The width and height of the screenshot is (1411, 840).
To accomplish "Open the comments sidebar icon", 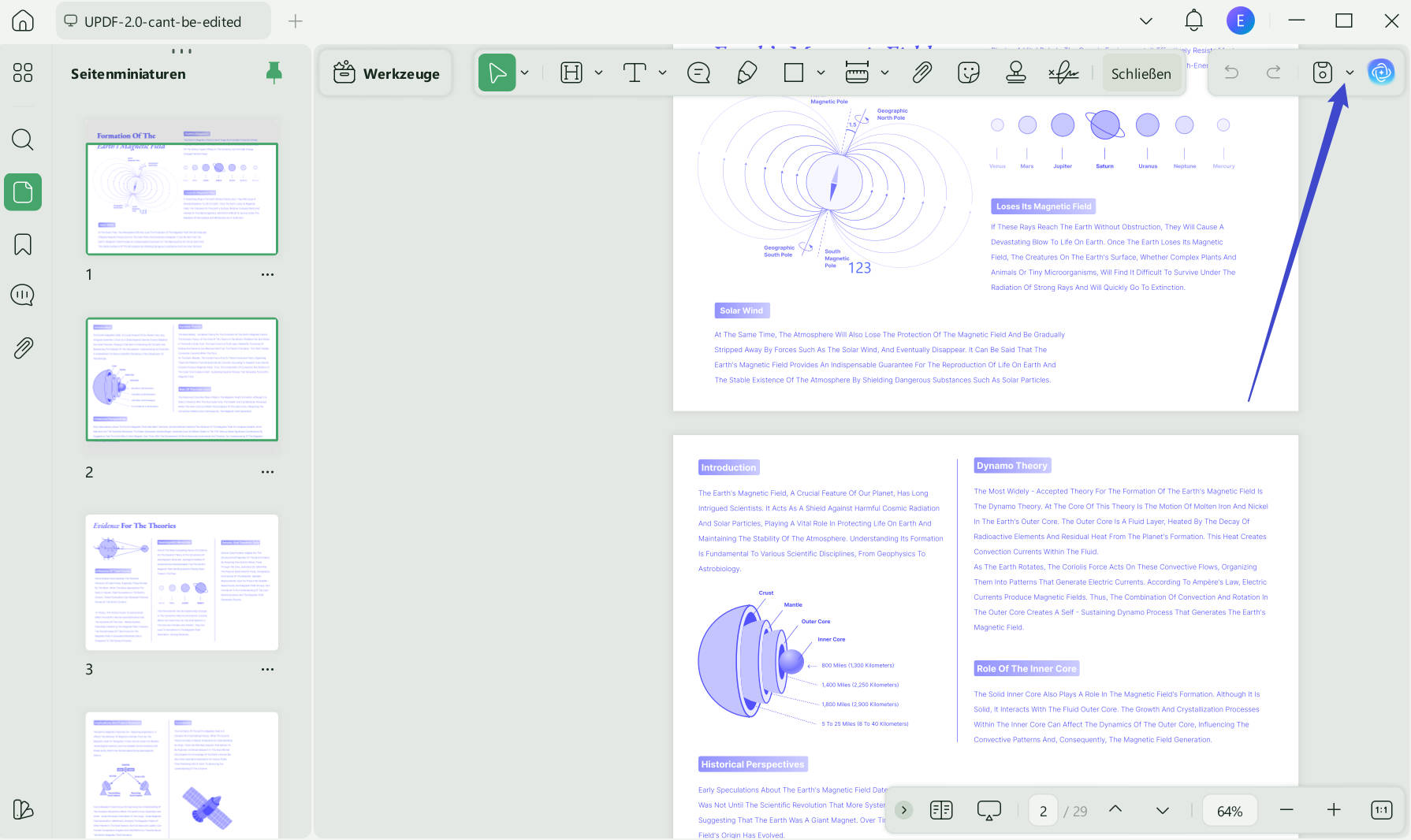I will point(23,295).
